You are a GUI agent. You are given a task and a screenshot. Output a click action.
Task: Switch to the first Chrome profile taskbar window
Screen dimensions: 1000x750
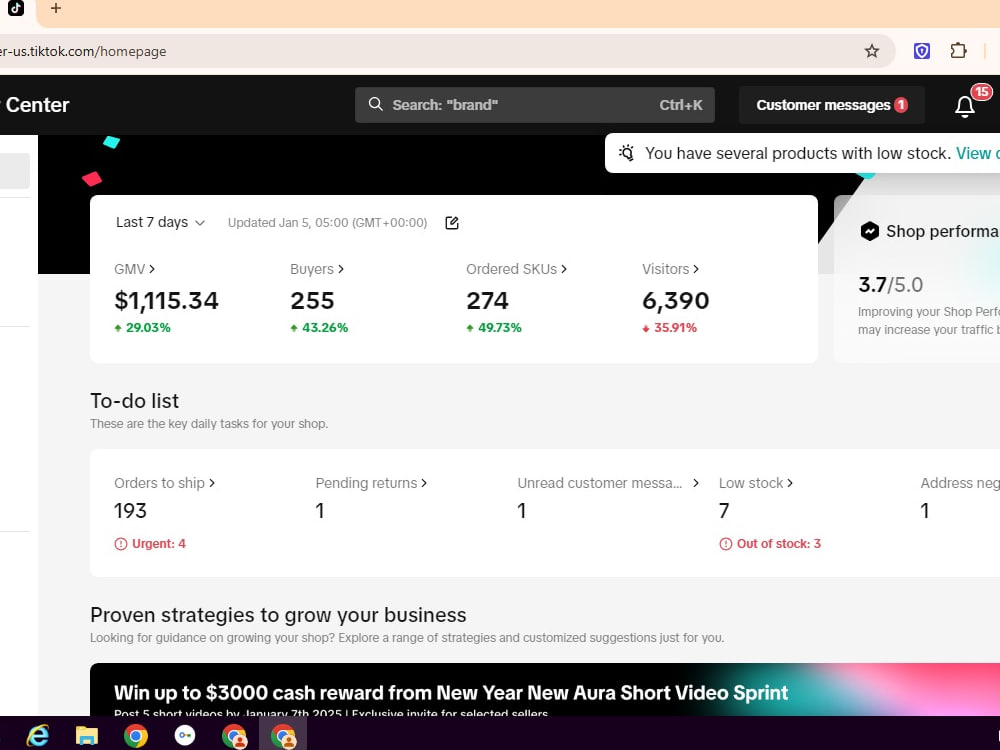tap(234, 735)
